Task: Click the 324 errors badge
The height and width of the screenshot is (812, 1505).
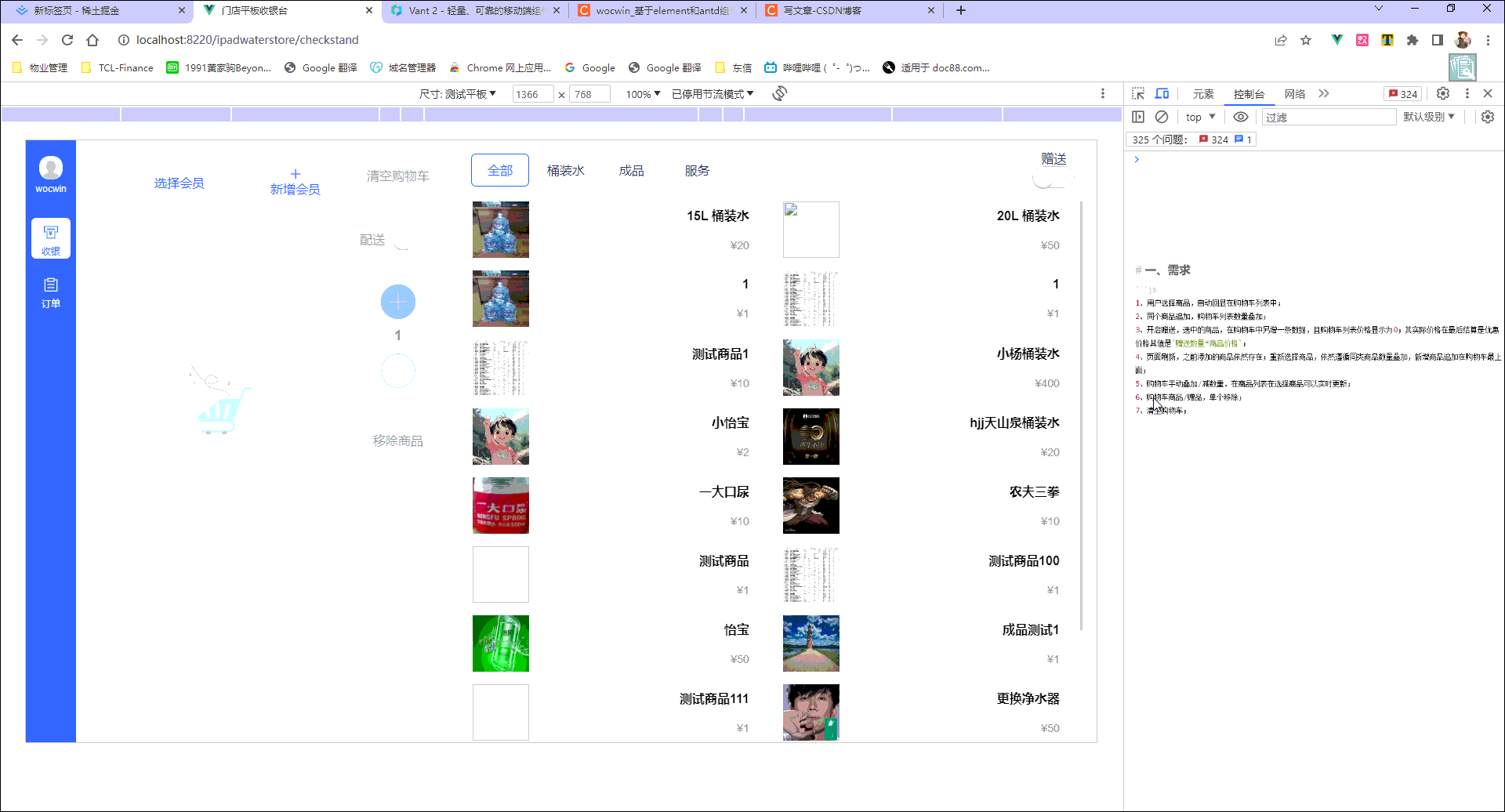Action: (1403, 93)
